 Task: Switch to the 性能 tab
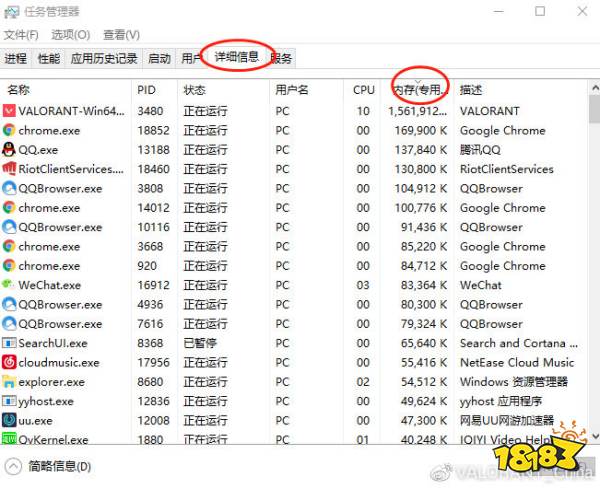[x=48, y=59]
